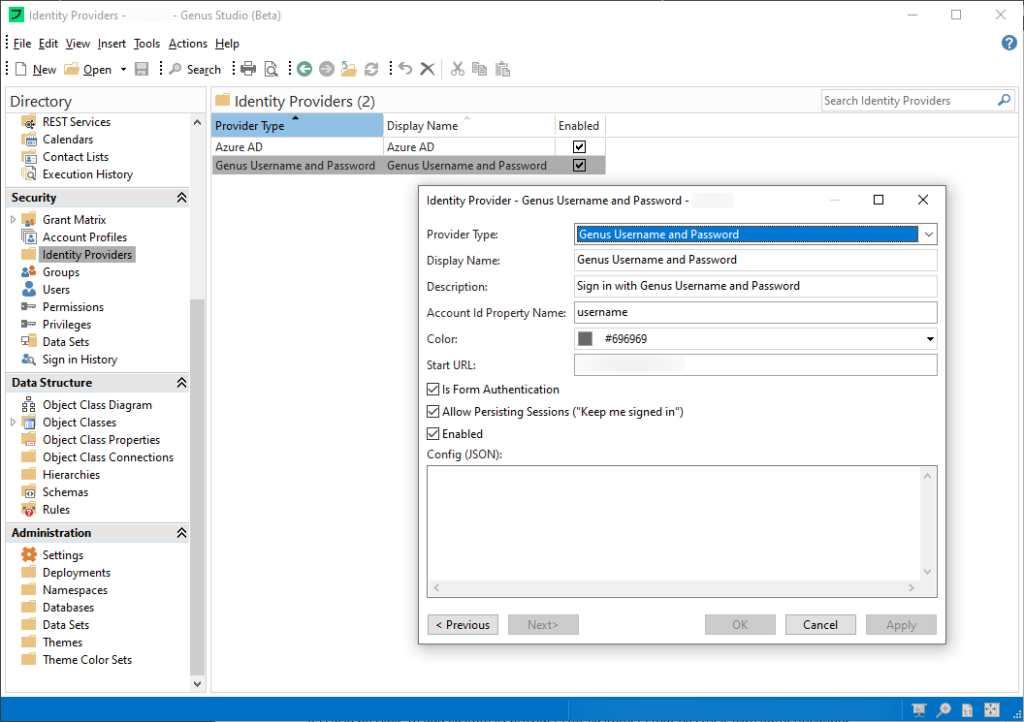The image size is (1024, 722).
Task: Open Print Preview from the toolbar
Action: tap(270, 69)
